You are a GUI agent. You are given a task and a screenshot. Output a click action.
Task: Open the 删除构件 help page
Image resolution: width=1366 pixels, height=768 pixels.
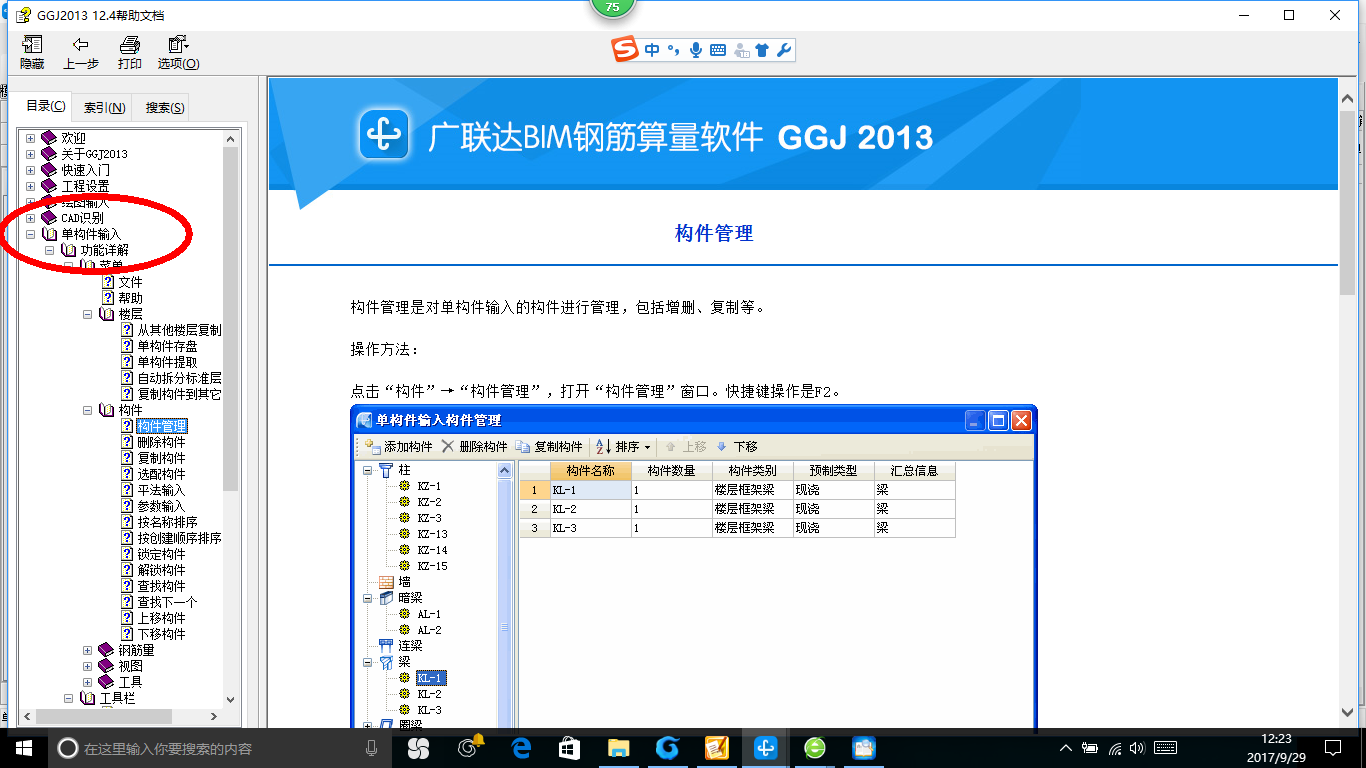161,442
